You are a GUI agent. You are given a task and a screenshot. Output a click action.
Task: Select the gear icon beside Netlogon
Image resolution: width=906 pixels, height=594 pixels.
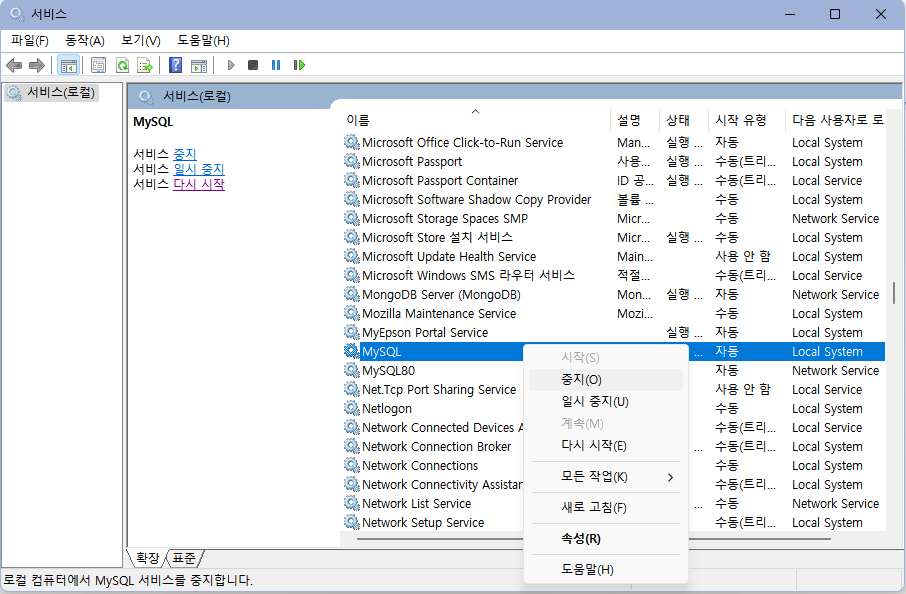tap(351, 409)
